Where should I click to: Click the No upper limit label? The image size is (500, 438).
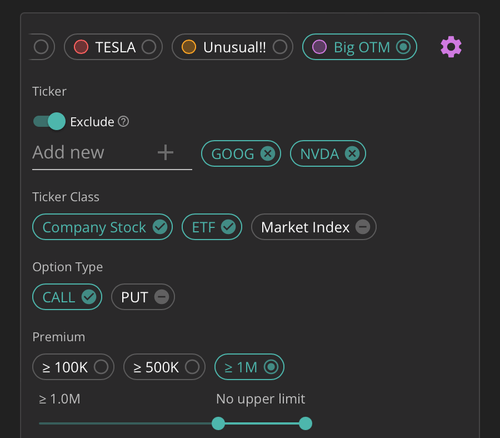point(260,399)
